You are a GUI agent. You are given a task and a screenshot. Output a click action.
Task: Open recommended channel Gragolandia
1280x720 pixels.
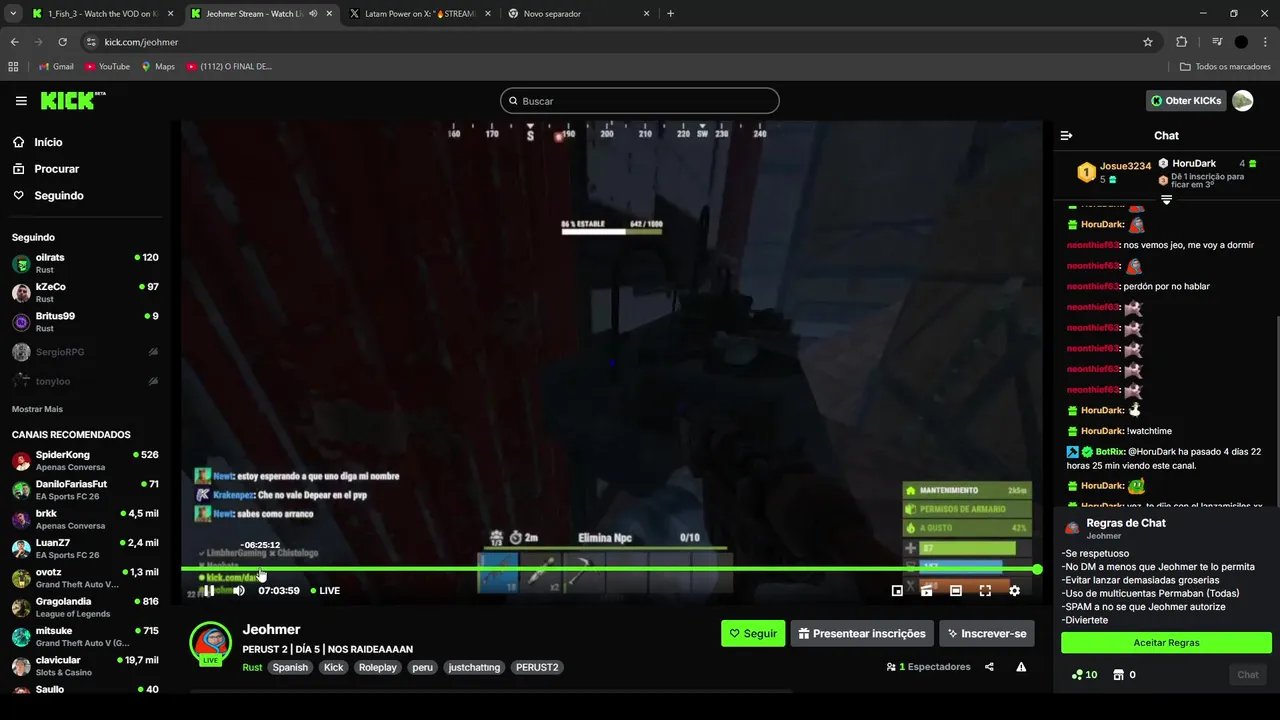click(85, 607)
